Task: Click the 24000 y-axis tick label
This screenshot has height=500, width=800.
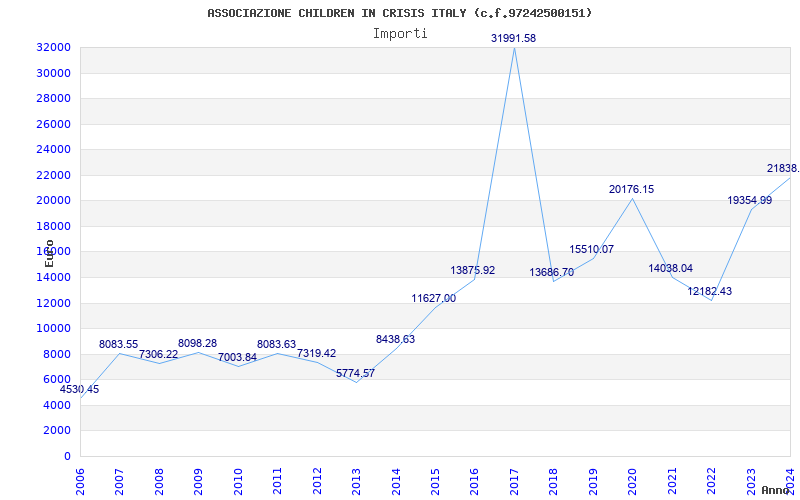Action: point(53,149)
